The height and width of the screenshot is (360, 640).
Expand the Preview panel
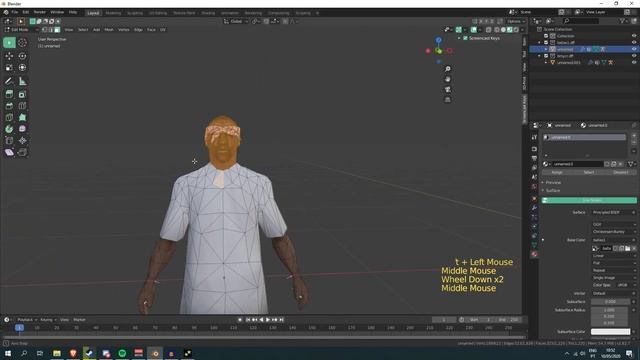coord(553,182)
